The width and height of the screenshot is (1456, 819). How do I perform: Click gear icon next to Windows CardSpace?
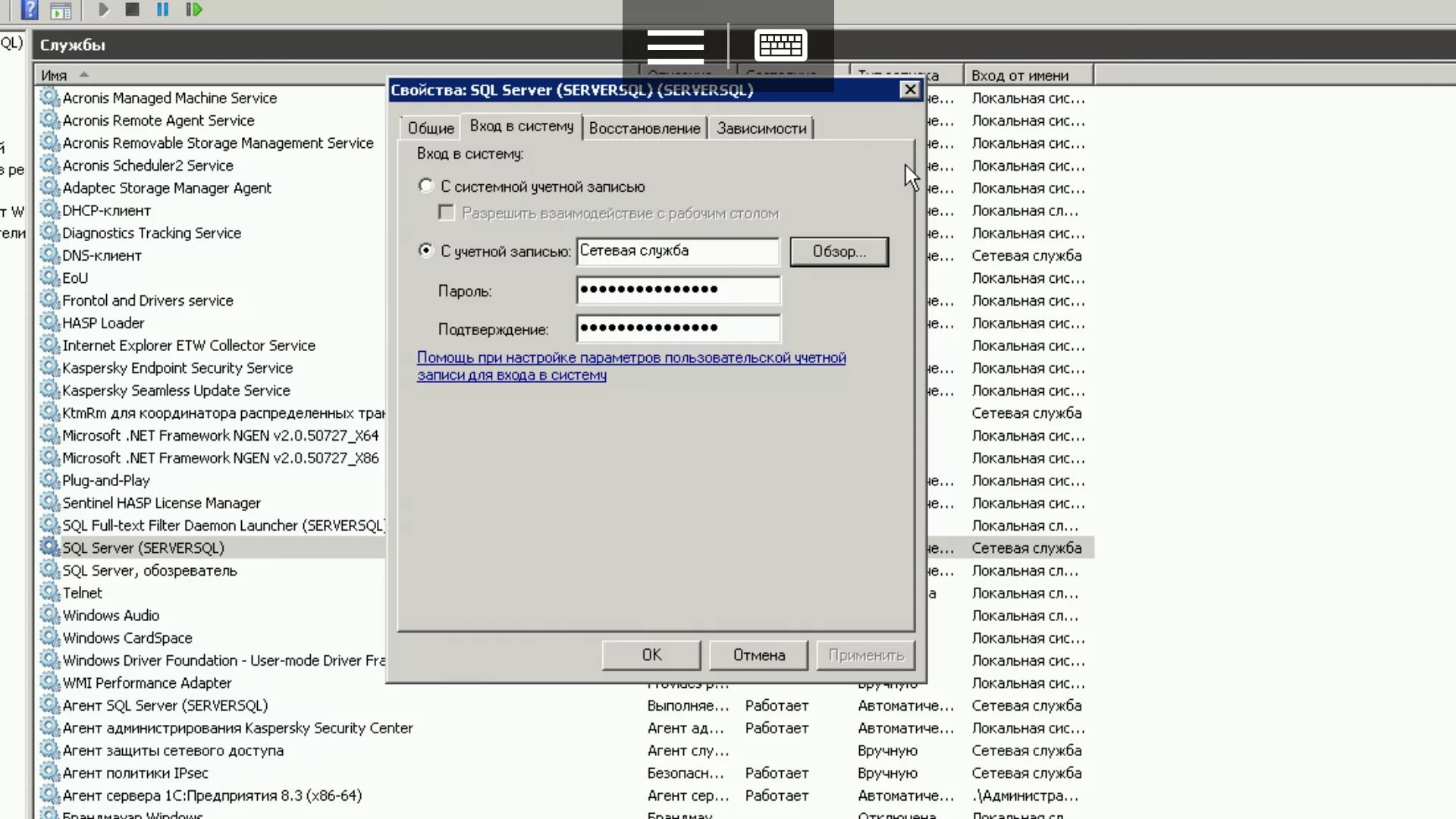tap(50, 638)
